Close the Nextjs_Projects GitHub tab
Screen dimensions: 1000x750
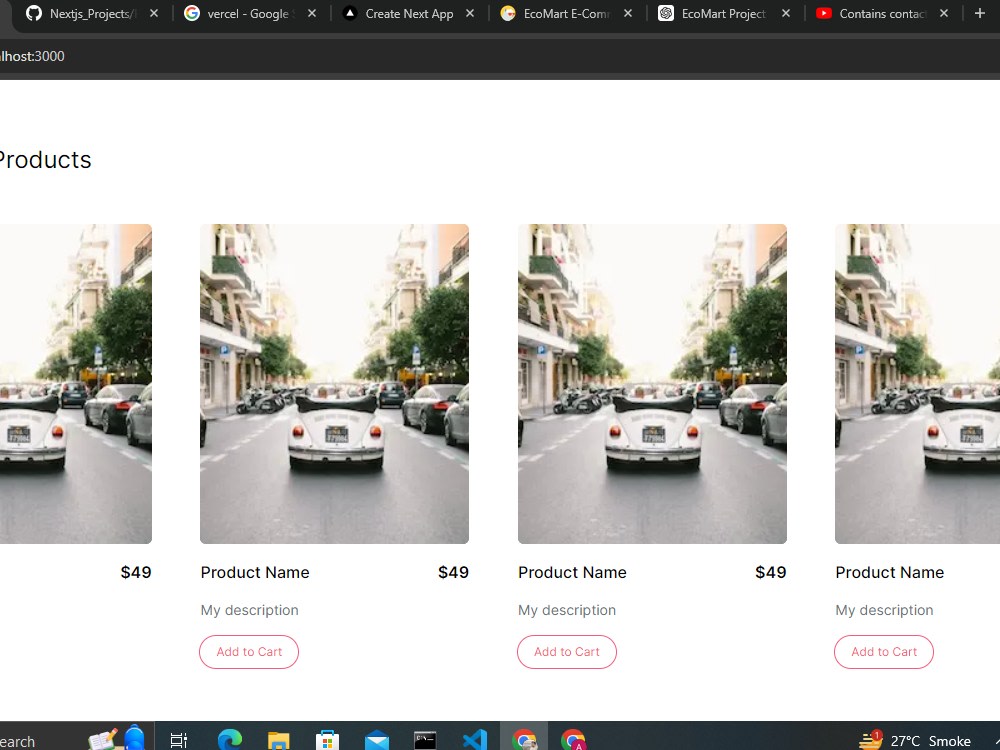[154, 13]
